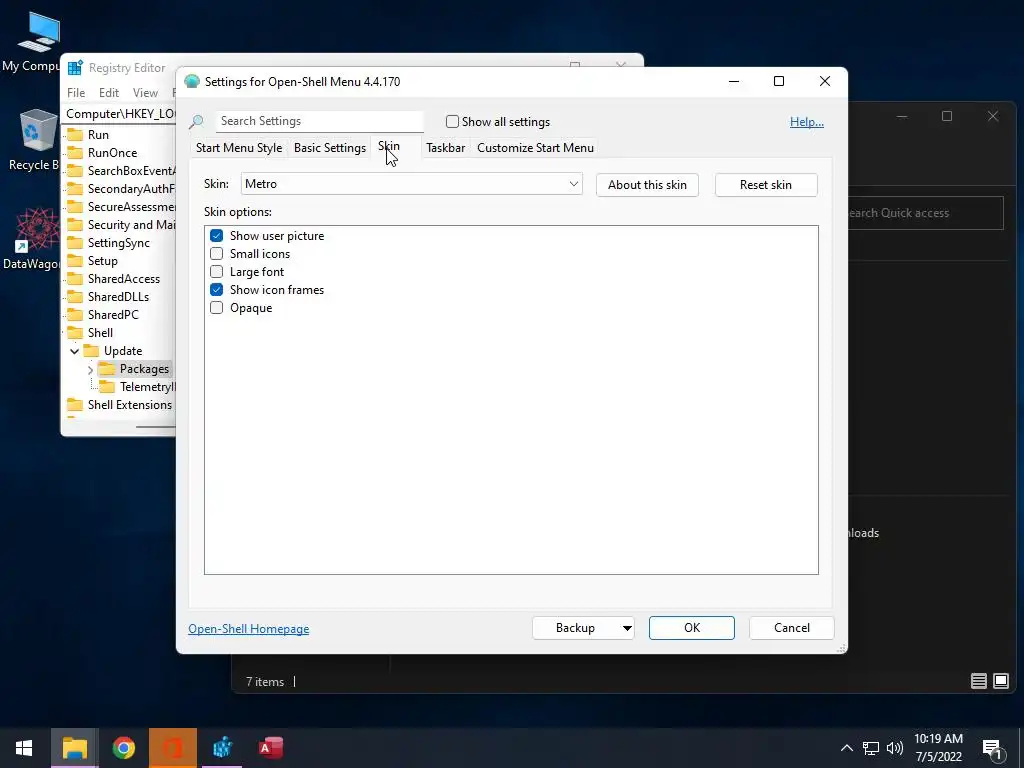Image resolution: width=1024 pixels, height=768 pixels.
Task: Click Cancel in settings dialog
Action: click(x=792, y=628)
